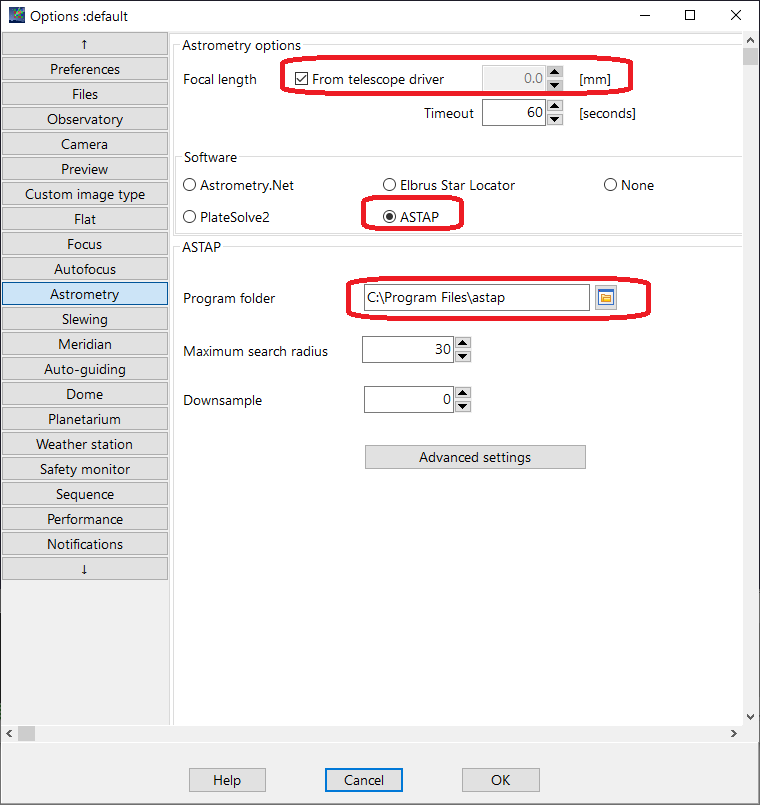Set solver software to None

click(x=610, y=185)
